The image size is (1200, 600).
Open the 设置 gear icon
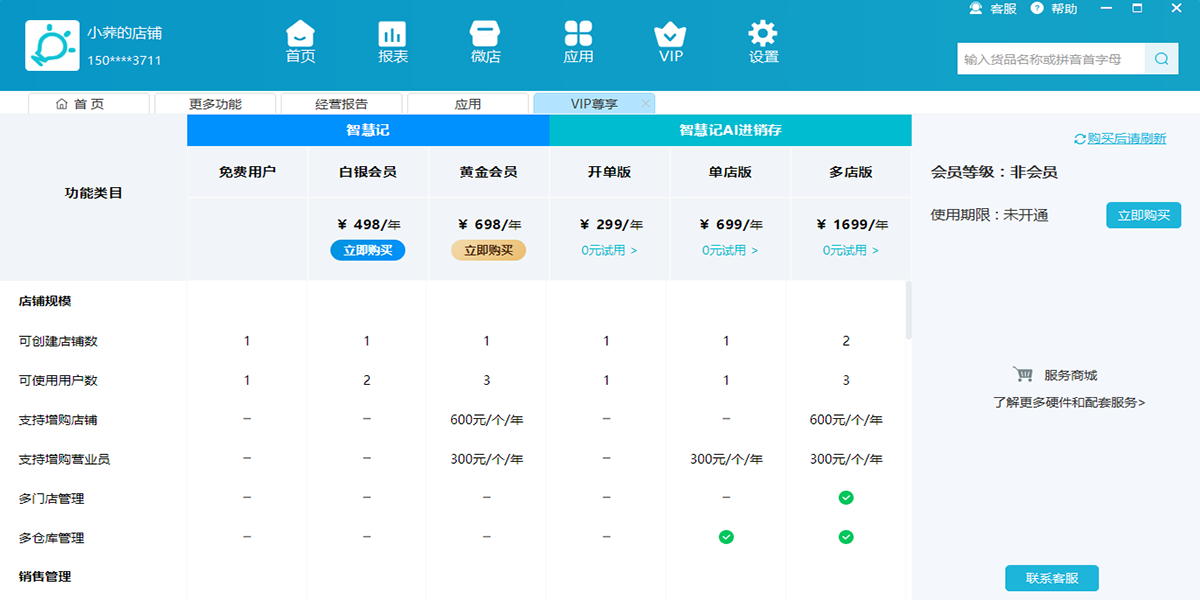763,34
